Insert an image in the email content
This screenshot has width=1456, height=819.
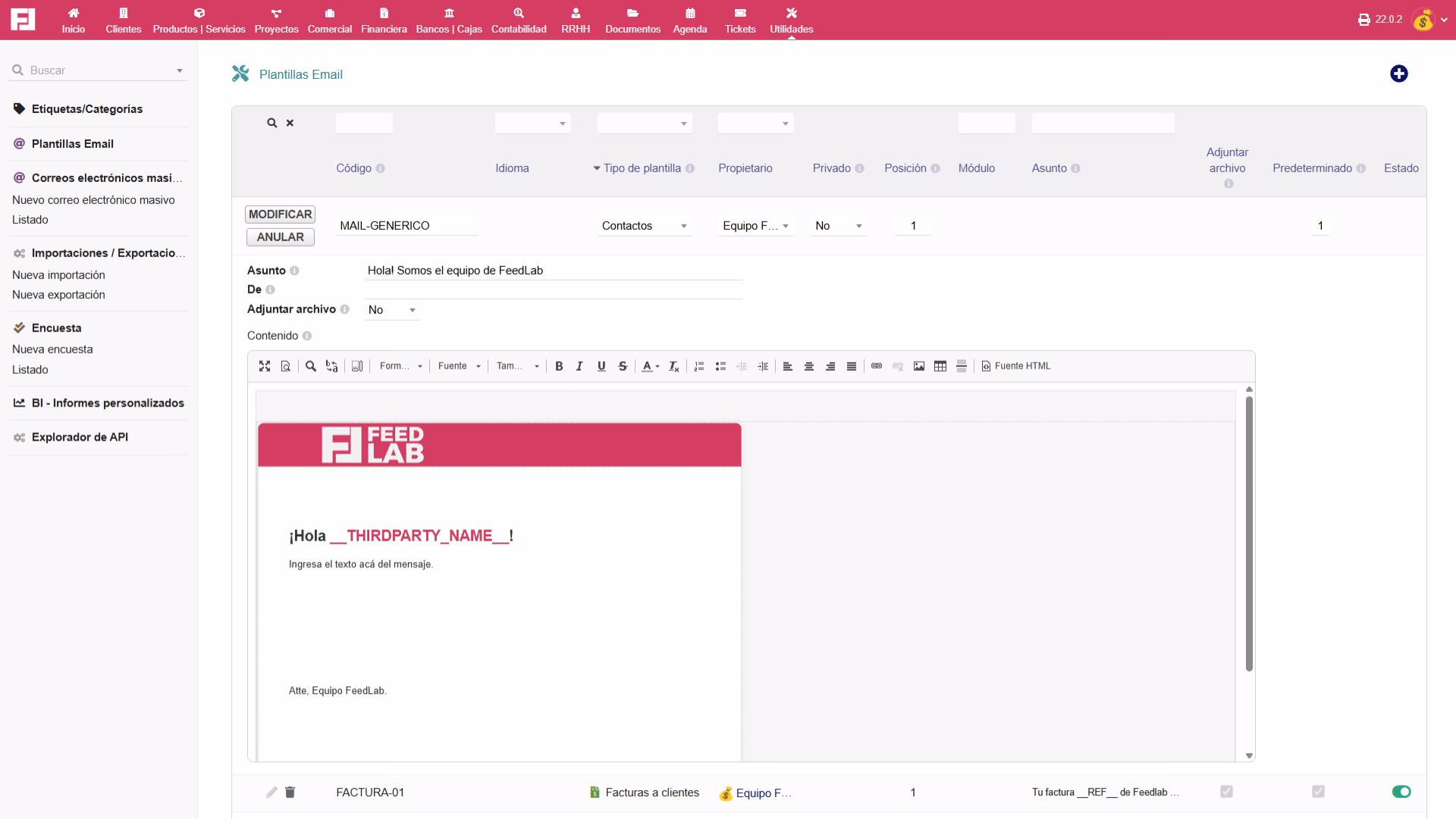[918, 366]
